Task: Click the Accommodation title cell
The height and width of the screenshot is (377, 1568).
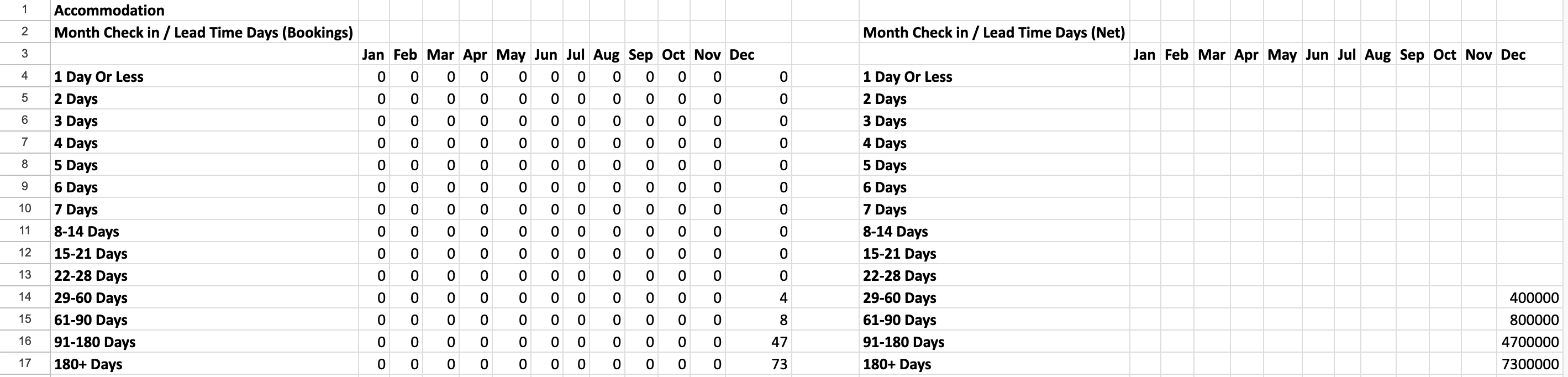Action: point(109,11)
